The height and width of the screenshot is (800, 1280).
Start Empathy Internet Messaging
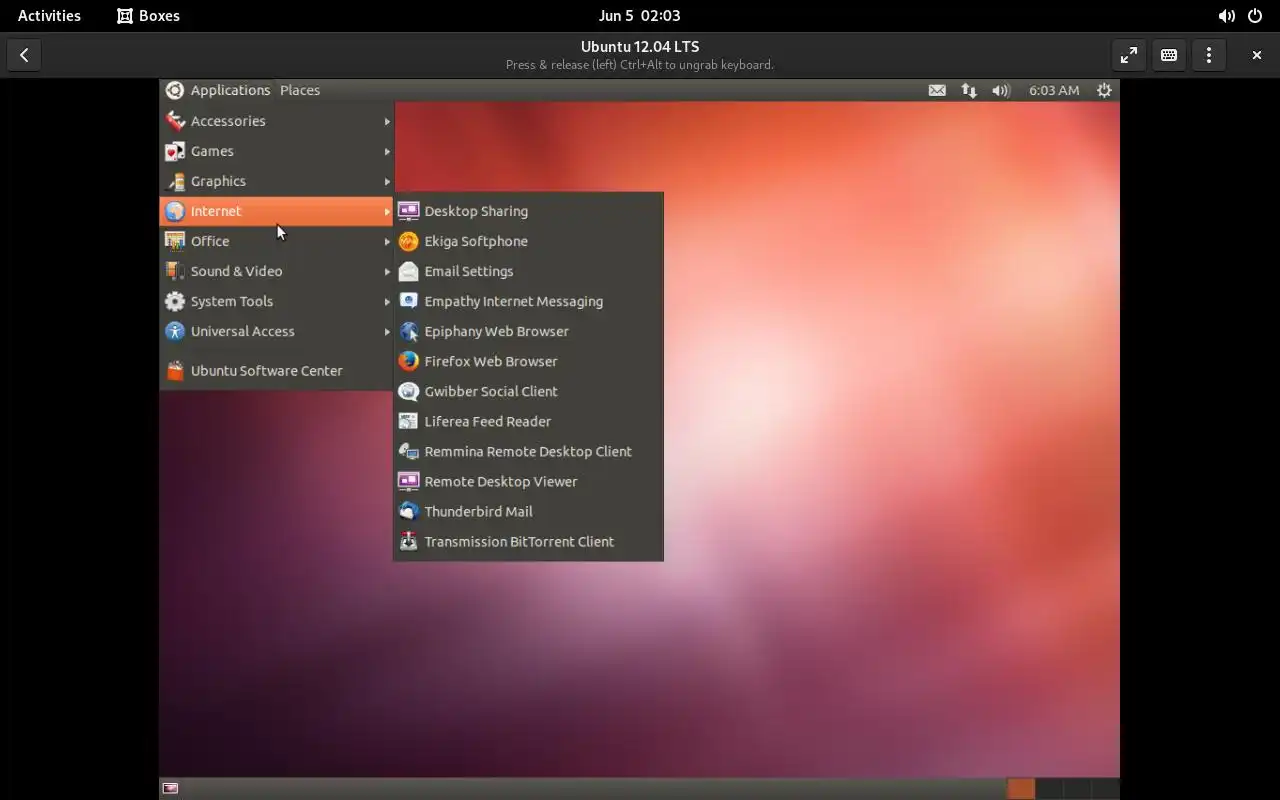[528, 301]
